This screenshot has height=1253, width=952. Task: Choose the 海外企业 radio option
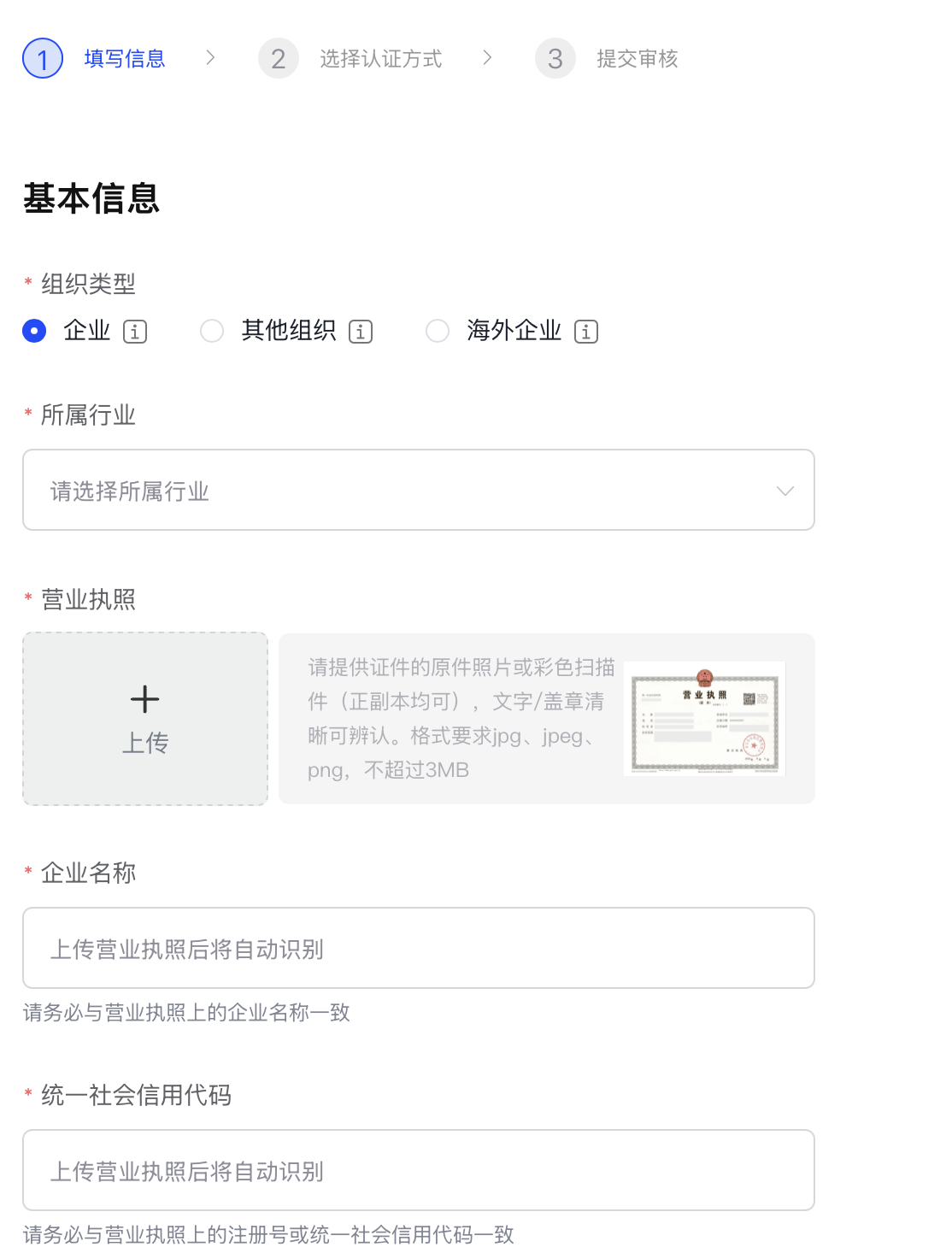click(438, 331)
